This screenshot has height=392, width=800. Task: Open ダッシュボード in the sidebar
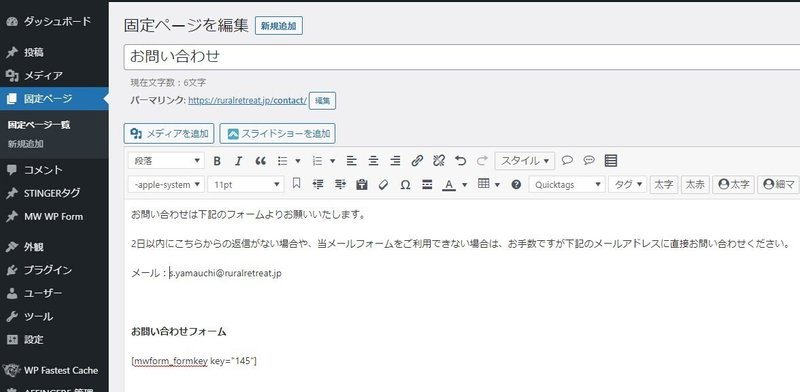(54, 21)
